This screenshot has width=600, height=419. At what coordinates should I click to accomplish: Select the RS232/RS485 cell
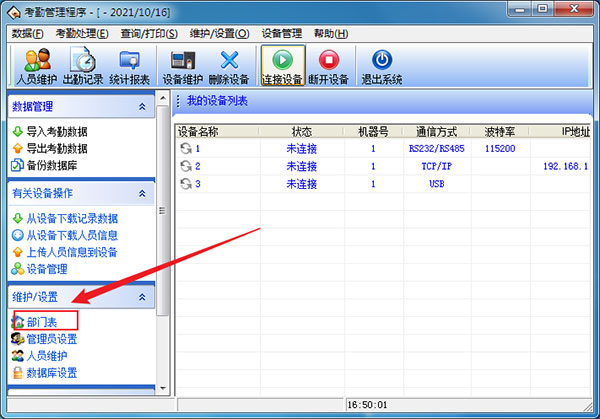coord(437,148)
